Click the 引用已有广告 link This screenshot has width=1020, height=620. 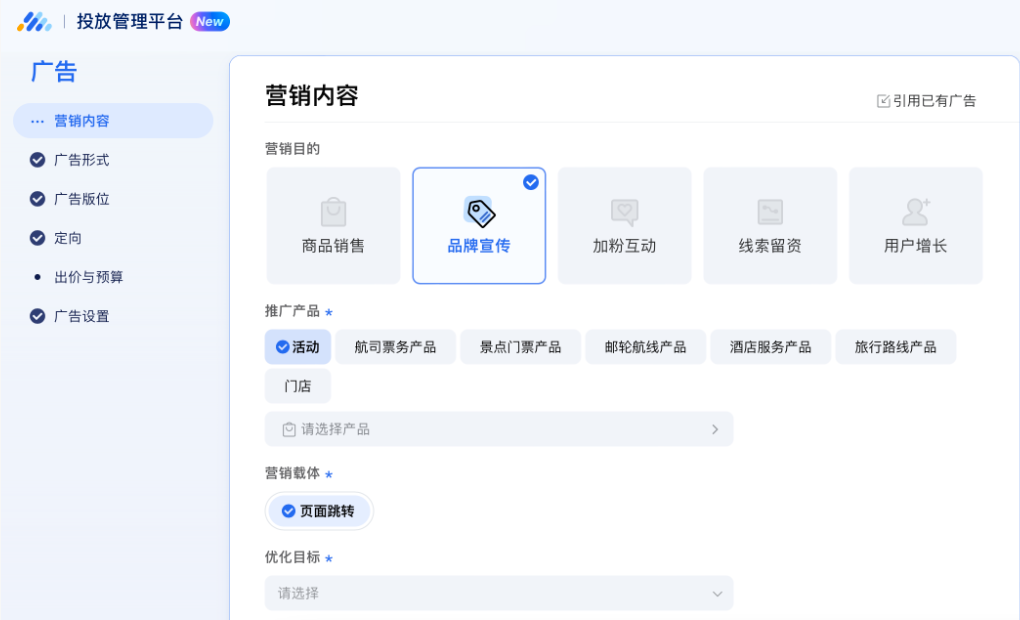pos(928,100)
